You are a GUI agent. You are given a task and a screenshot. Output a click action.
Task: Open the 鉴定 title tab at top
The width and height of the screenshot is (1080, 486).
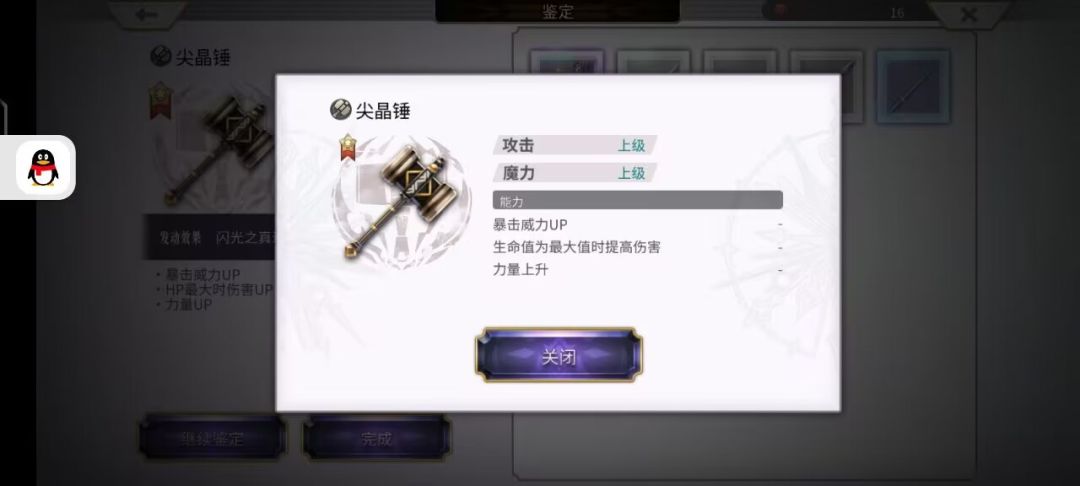[557, 11]
